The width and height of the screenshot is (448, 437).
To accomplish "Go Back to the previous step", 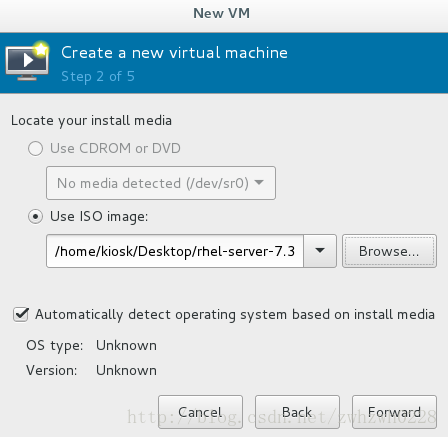I will 297,412.
